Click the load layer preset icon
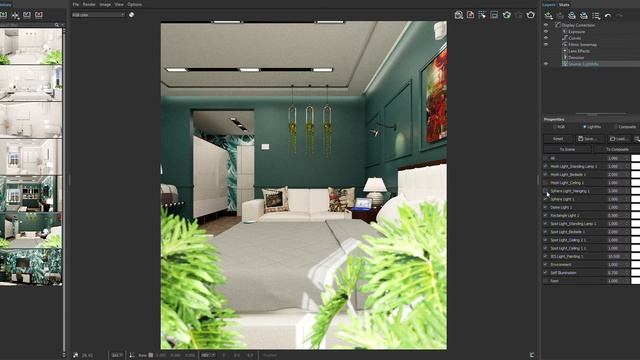The width and height of the screenshot is (640, 360). [584, 16]
